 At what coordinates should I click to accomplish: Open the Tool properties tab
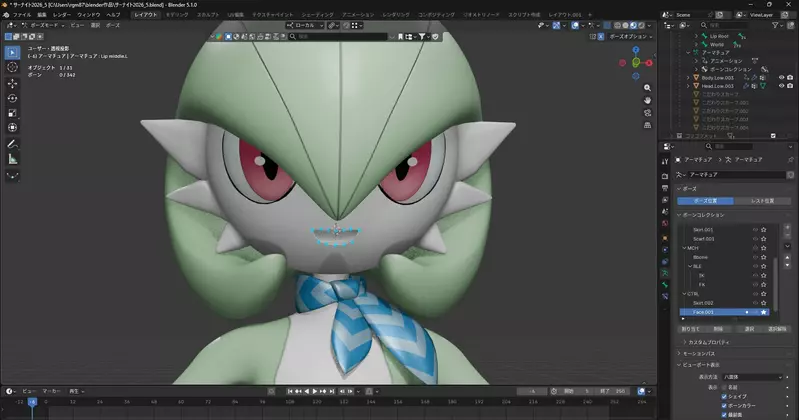point(665,161)
